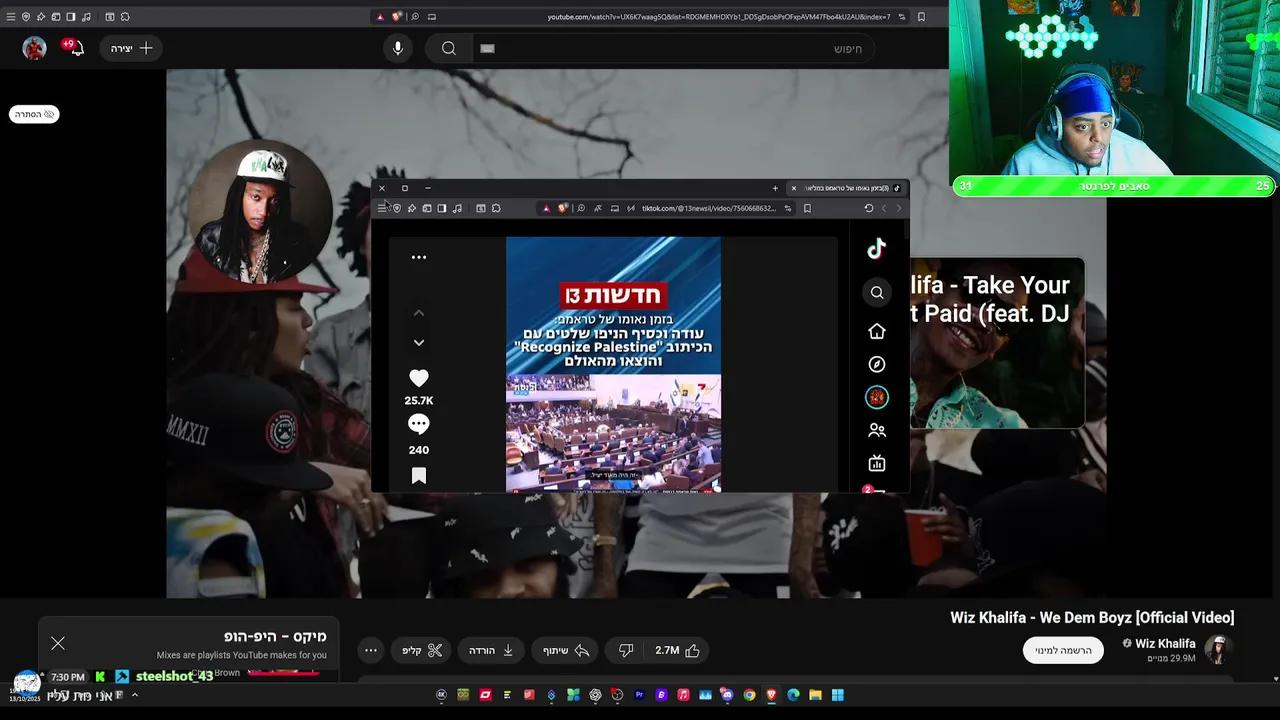This screenshot has height=720, width=1280.
Task: Open the YouTube window's browser hamburger menu
Action: (11, 16)
